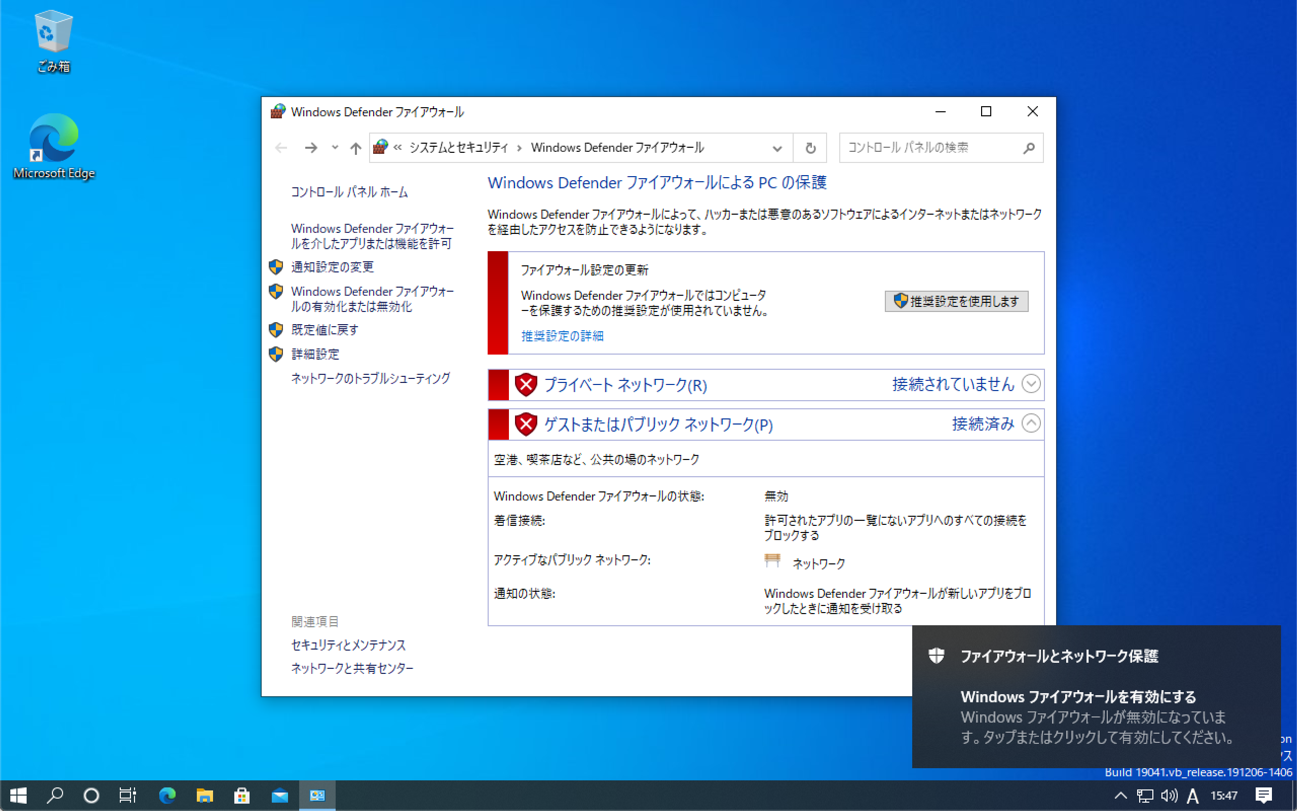Viewport: 1297px width, 811px height.
Task: Open ネットワークと共有センター link
Action: (x=352, y=669)
